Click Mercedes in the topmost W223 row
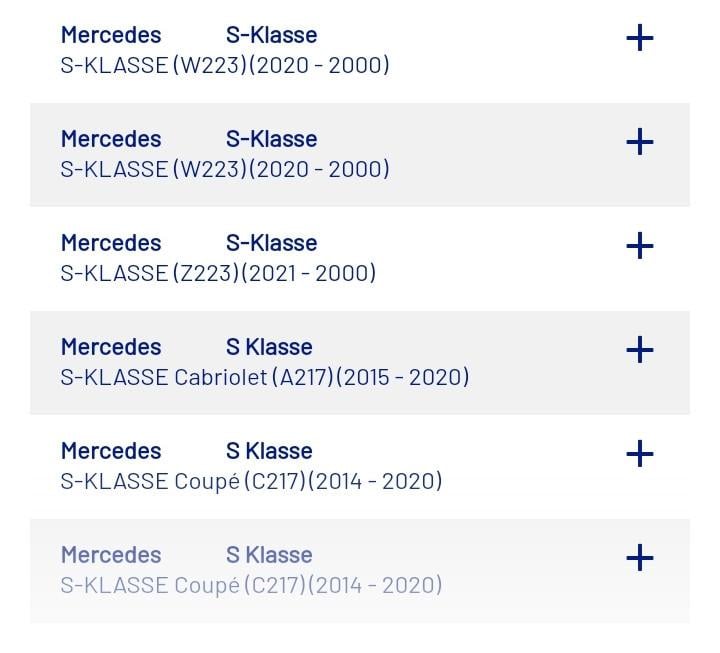 111,35
